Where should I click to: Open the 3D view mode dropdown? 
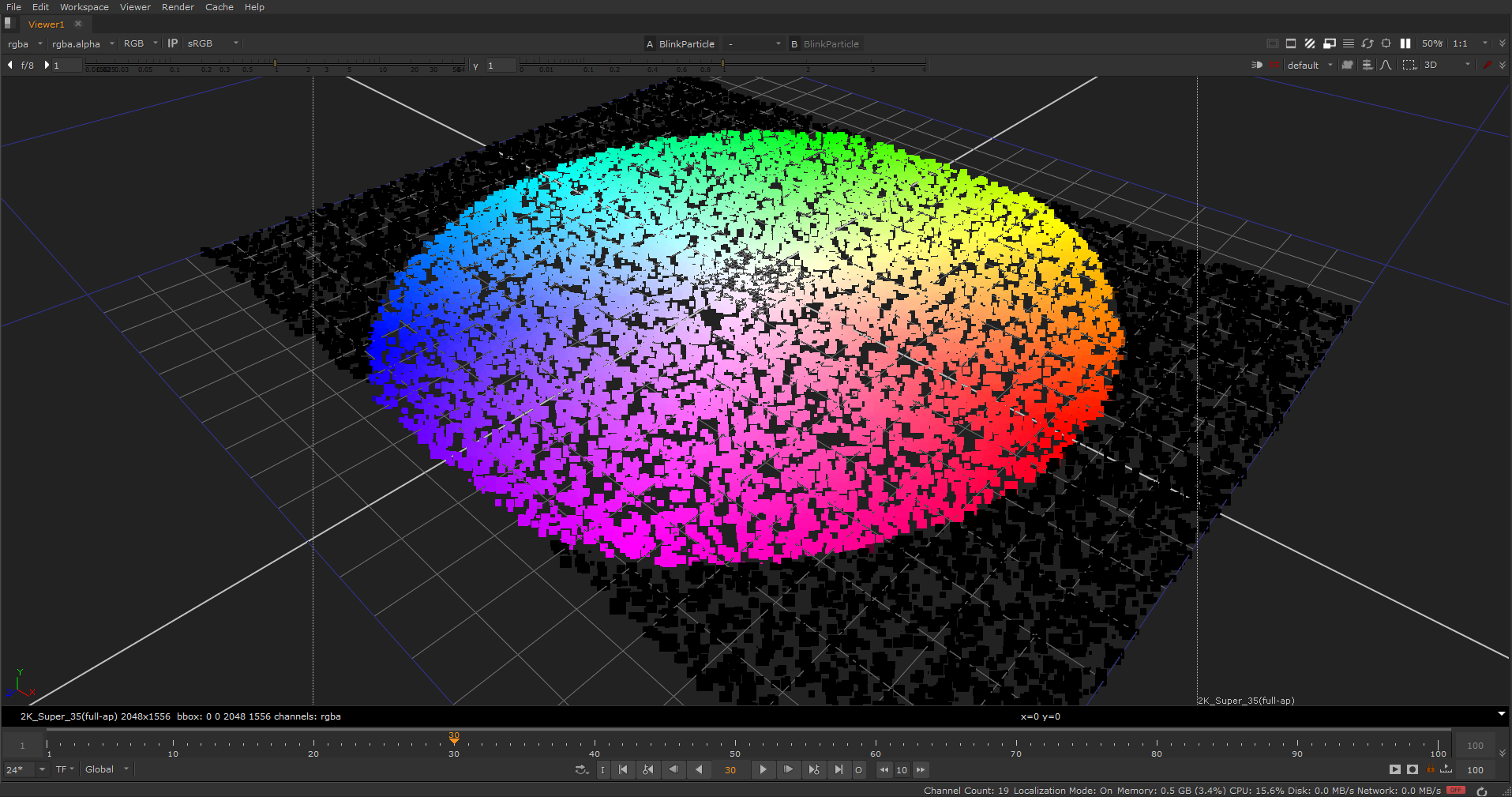click(x=1446, y=65)
